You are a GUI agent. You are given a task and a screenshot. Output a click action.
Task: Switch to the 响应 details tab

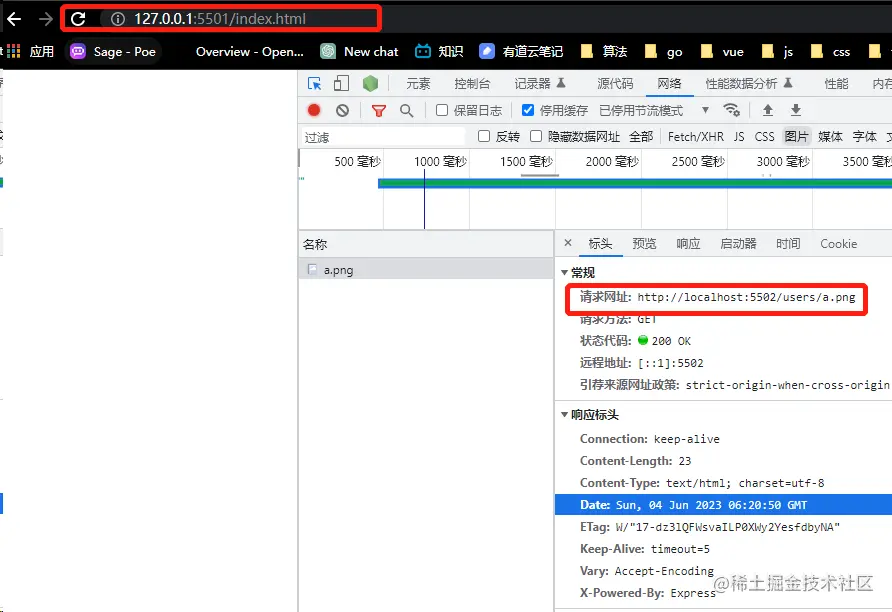[x=688, y=244]
